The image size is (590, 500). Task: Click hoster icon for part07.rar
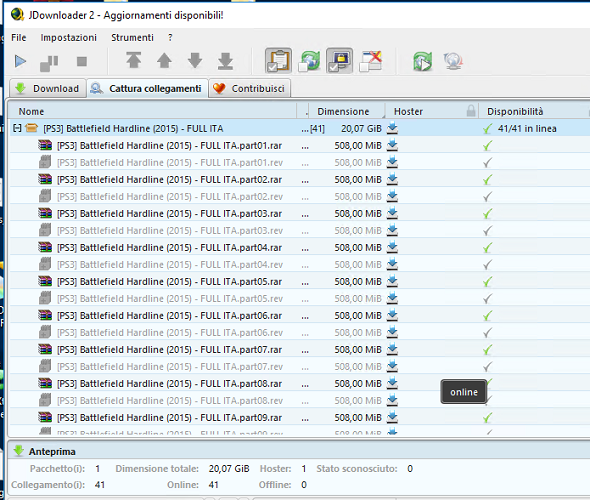point(392,349)
